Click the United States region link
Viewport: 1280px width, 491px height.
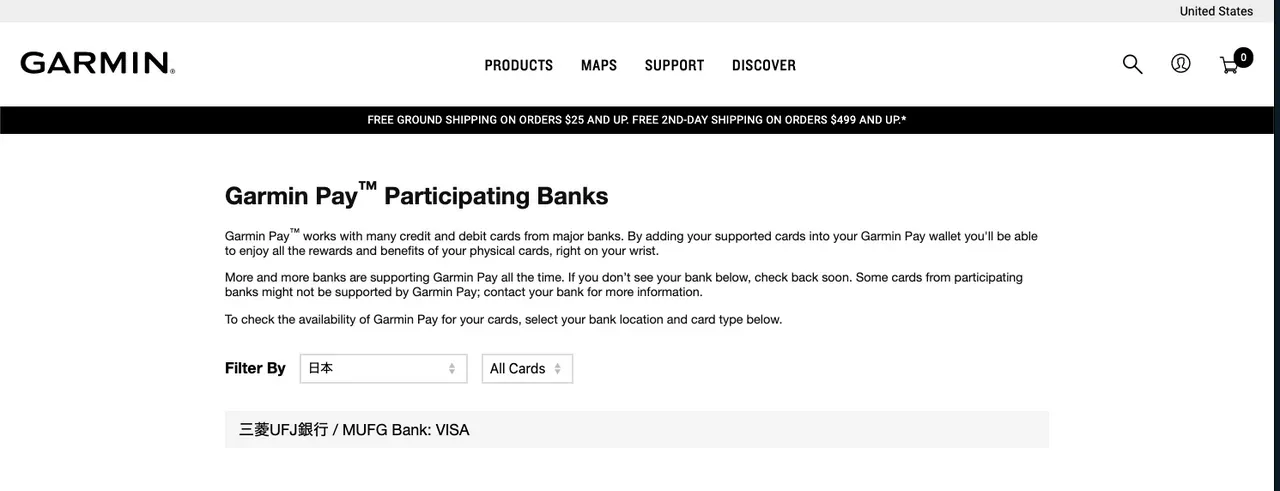pos(1216,11)
